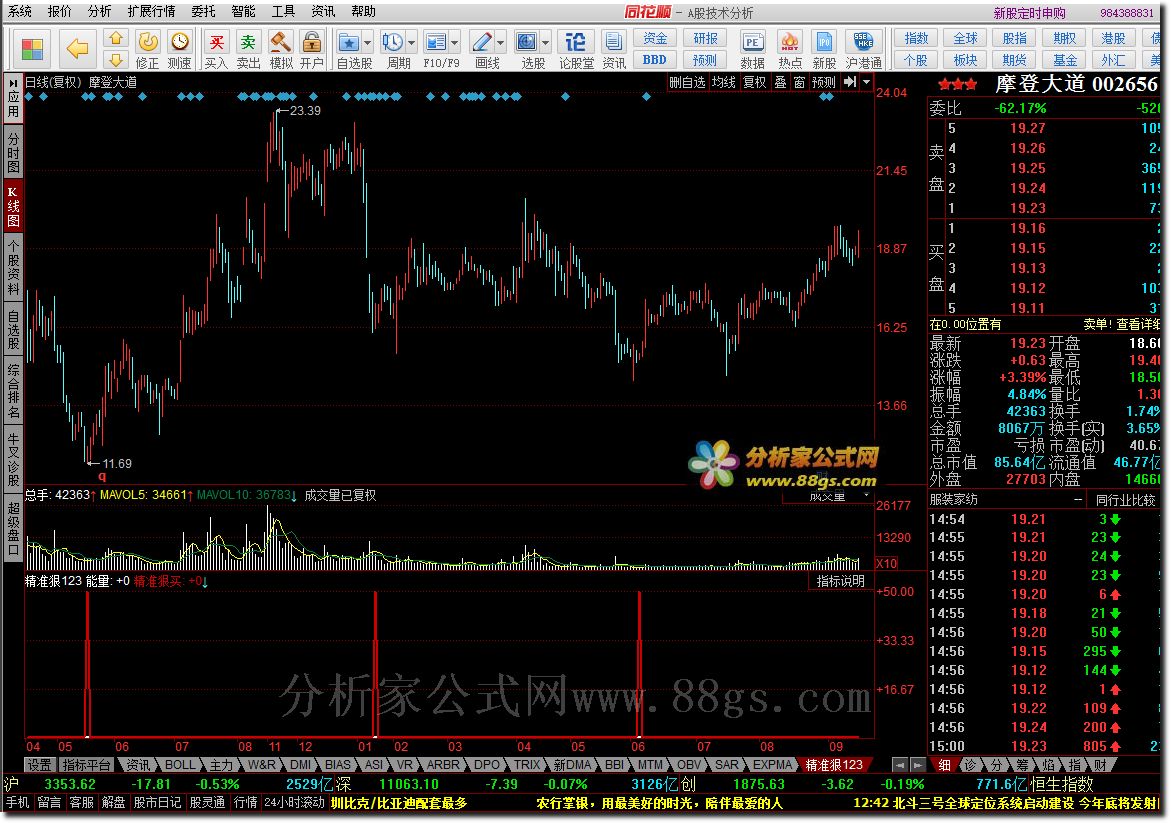Select the previous stock up arrow
The image size is (1172, 823).
point(116,38)
